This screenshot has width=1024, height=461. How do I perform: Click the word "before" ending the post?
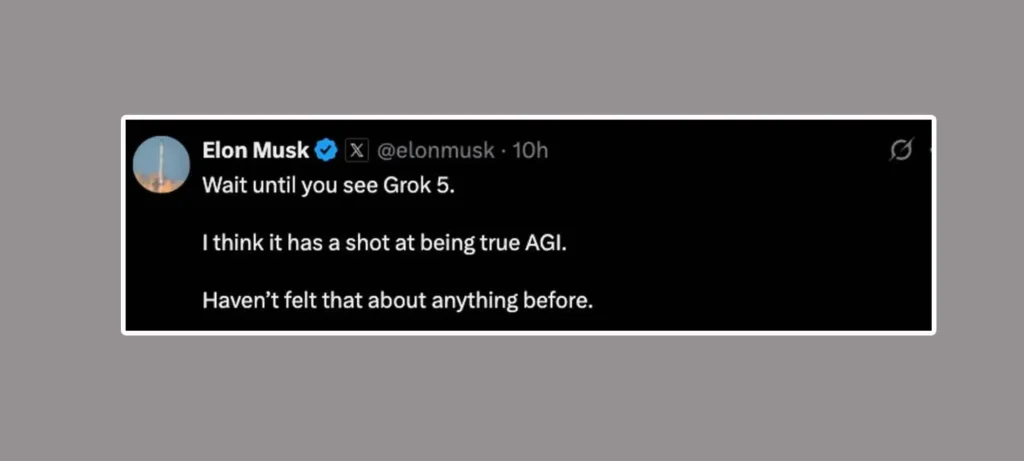(x=560, y=299)
